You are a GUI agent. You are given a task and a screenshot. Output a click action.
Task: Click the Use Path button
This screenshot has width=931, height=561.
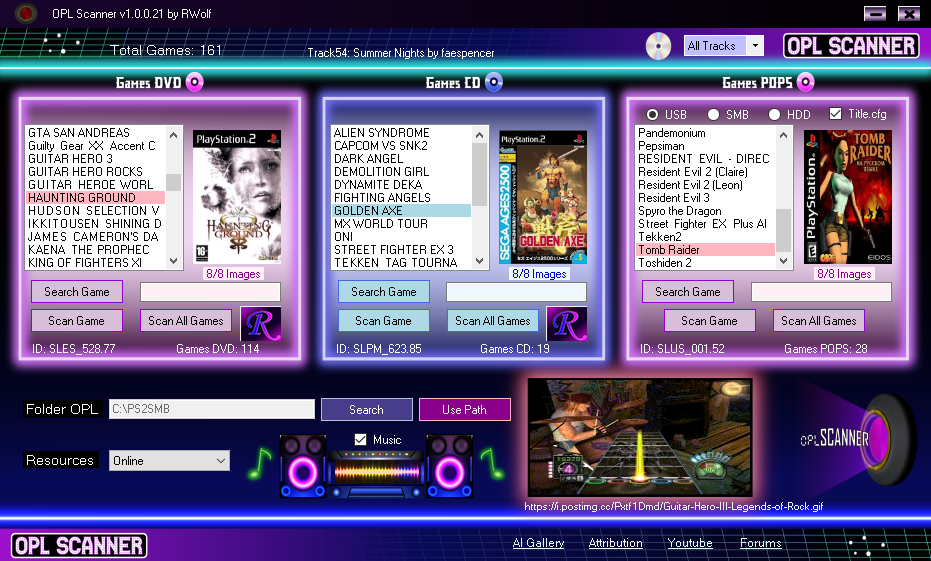tap(464, 410)
